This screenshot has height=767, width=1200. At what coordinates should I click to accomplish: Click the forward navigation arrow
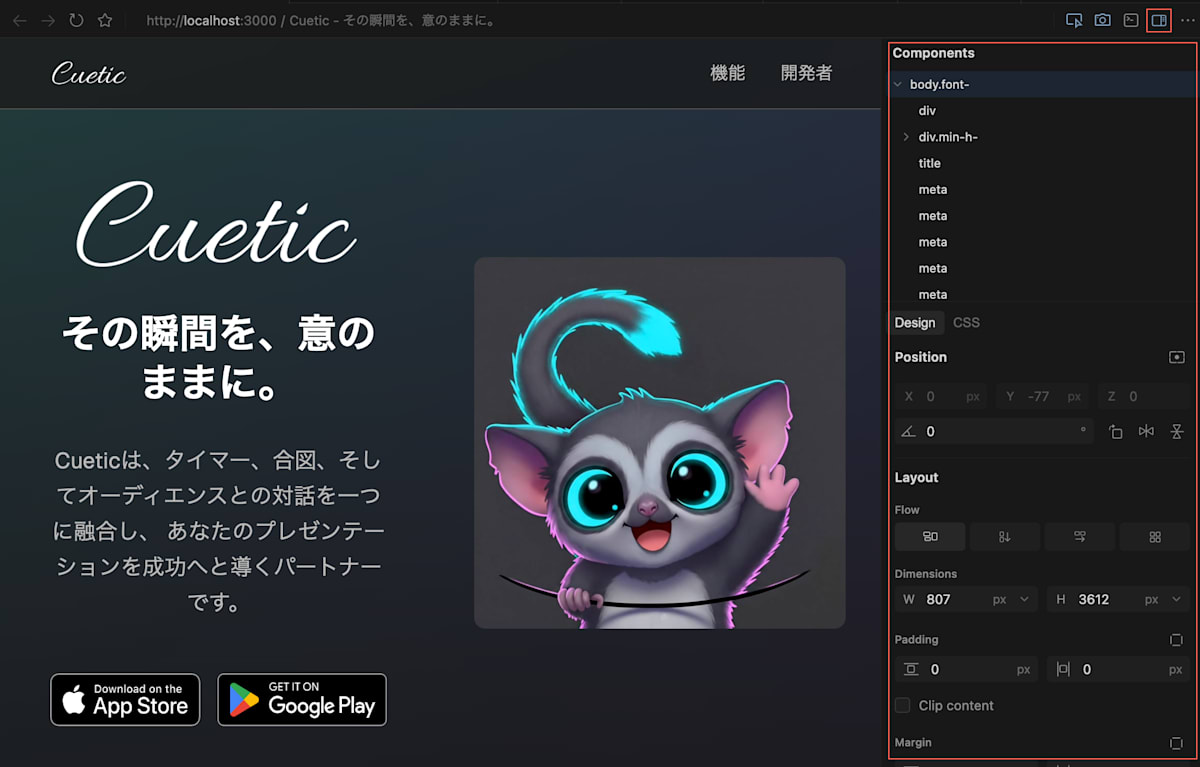[48, 20]
